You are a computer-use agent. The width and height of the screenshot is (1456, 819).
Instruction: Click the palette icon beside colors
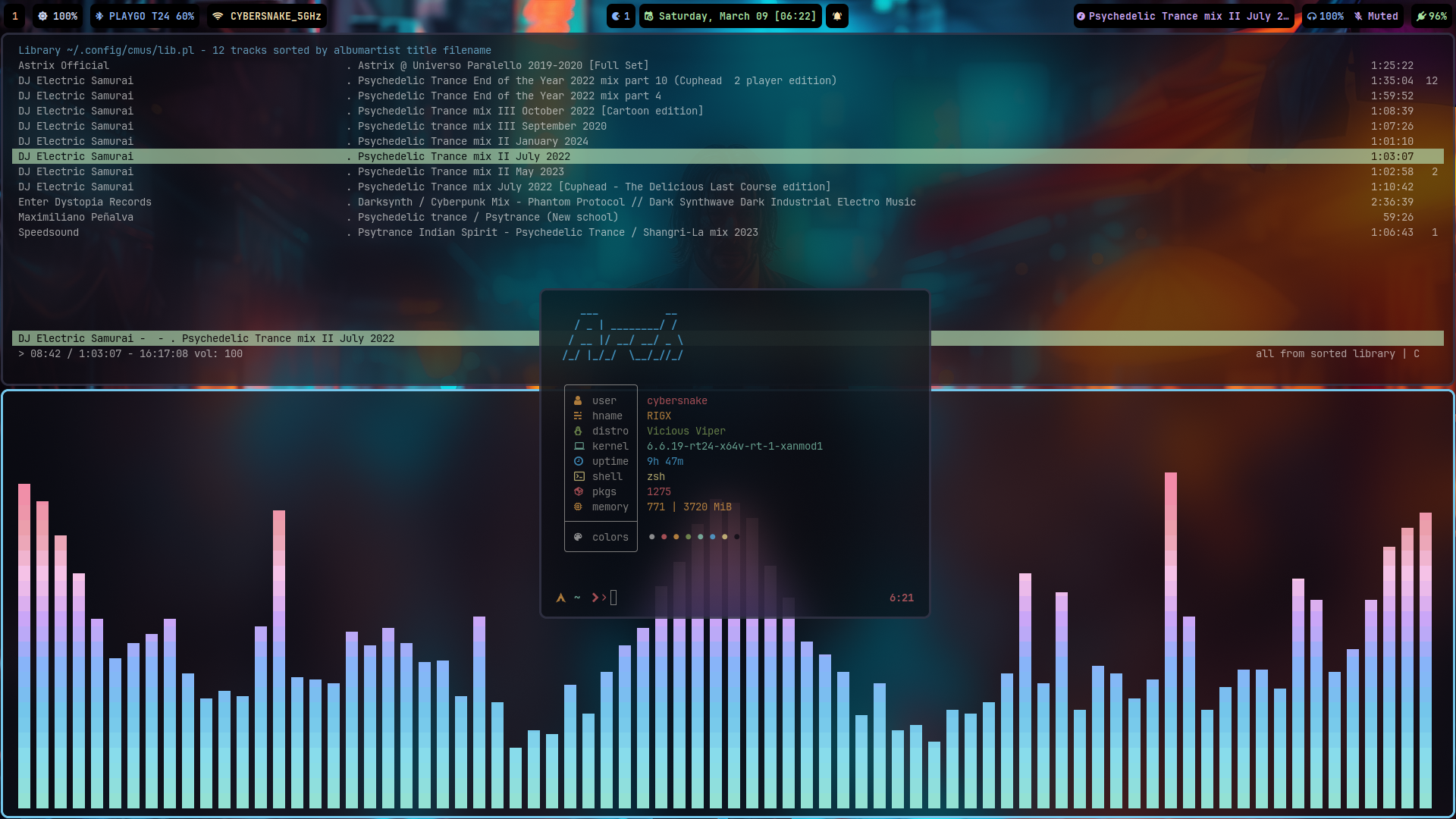[578, 537]
